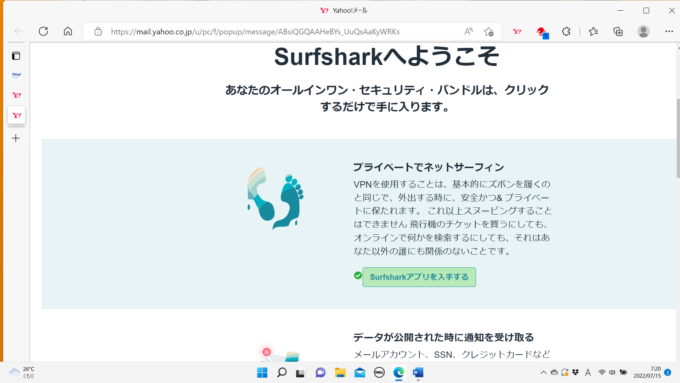Screen dimensions: 680x383
Task: Switch to the first vertical tab
Action: point(16,75)
